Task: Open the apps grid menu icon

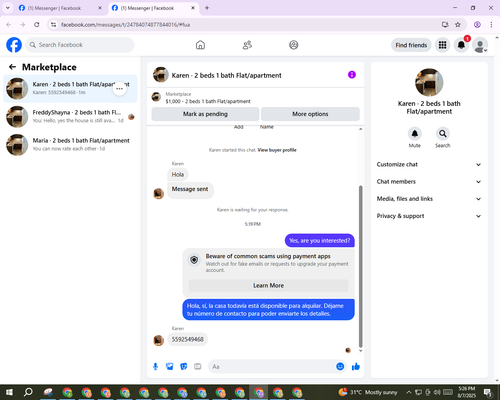Action: click(x=442, y=45)
